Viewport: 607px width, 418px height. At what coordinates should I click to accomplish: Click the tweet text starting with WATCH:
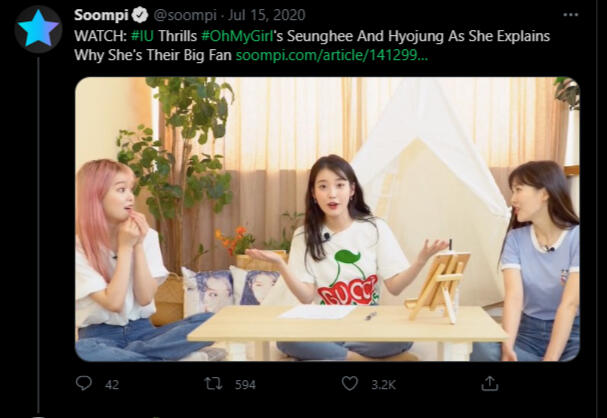pos(100,36)
